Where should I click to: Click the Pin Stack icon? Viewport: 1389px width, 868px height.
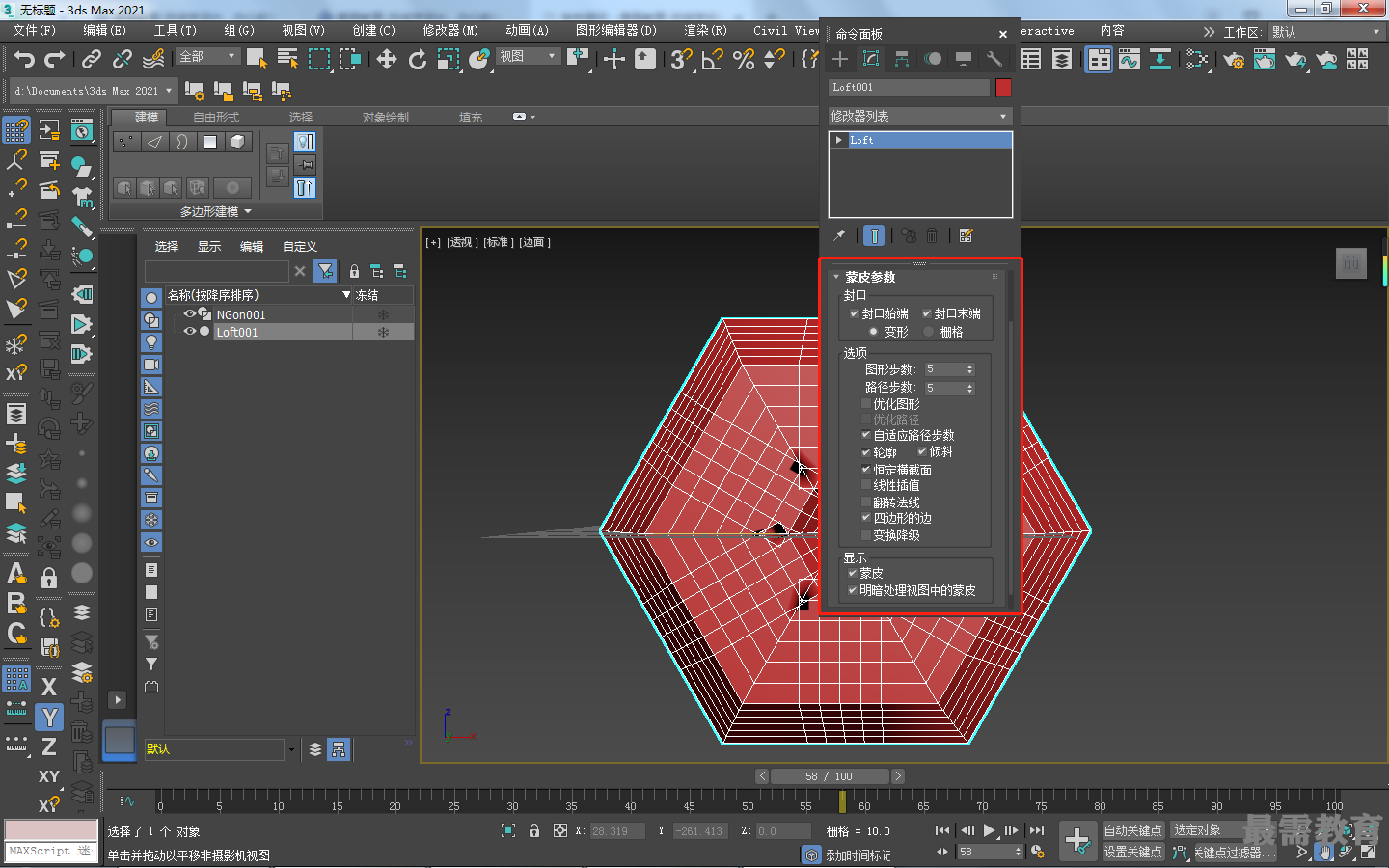[839, 235]
